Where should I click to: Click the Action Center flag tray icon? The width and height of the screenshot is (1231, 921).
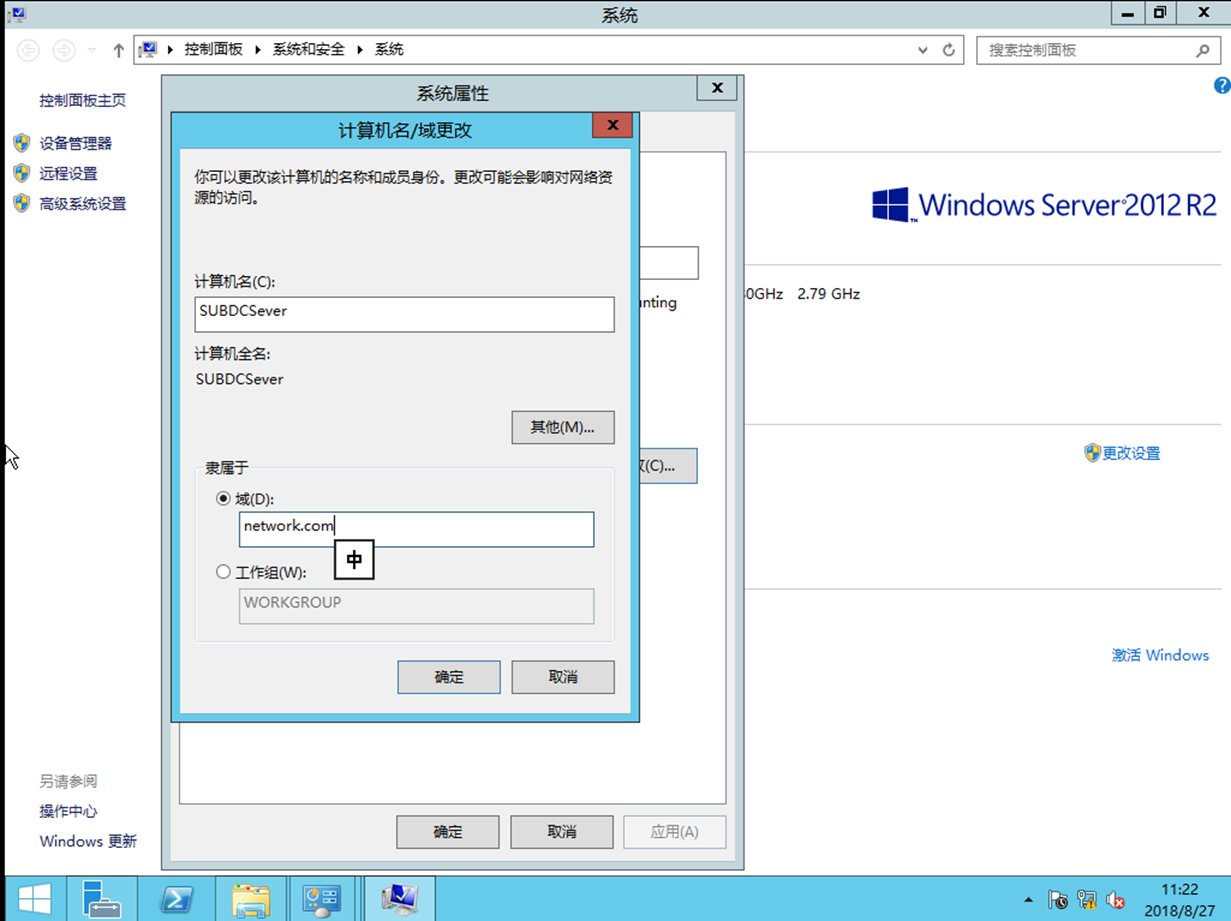click(1058, 899)
